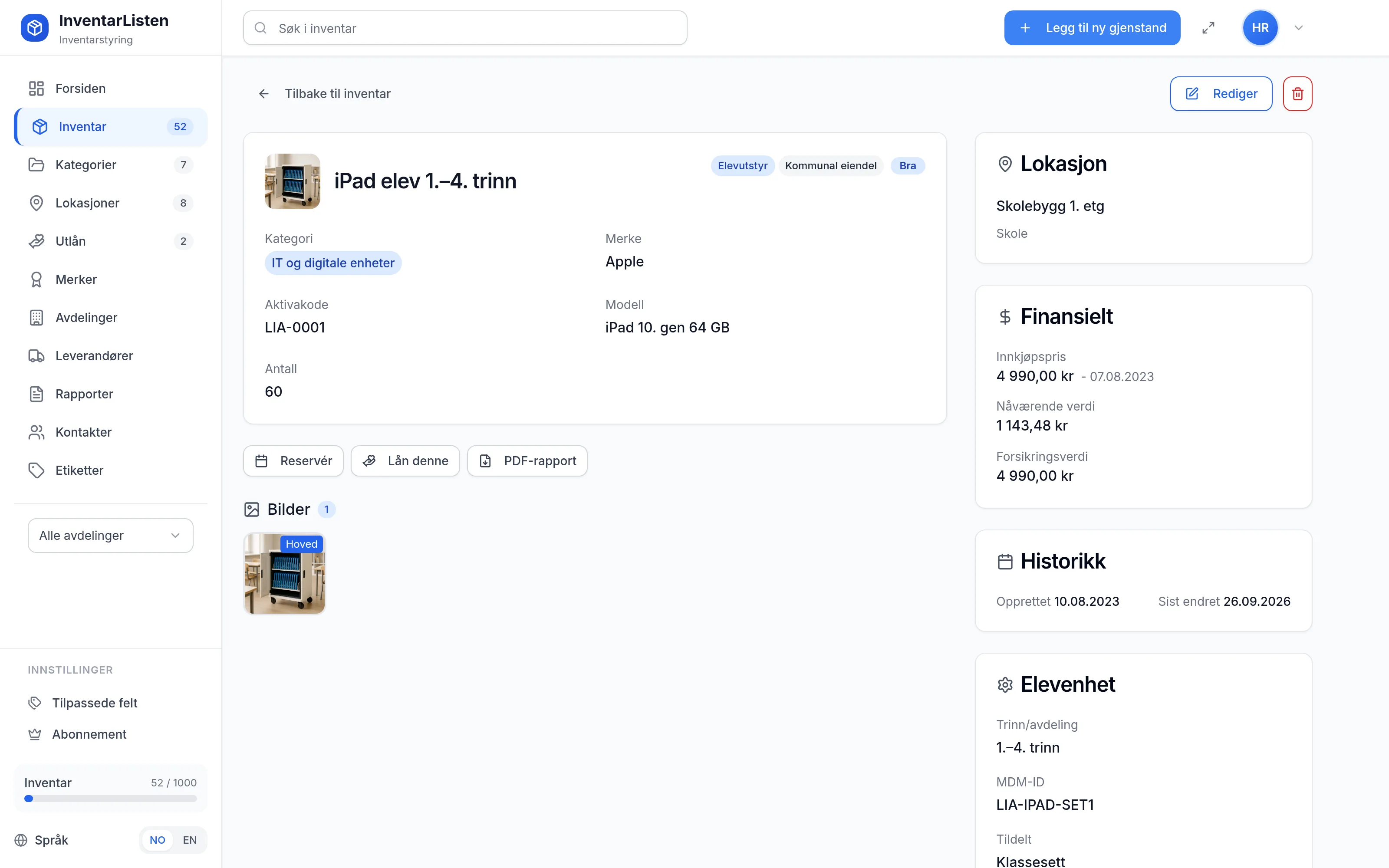Open Tilpassede felt settings
The height and width of the screenshot is (868, 1389).
(x=111, y=703)
